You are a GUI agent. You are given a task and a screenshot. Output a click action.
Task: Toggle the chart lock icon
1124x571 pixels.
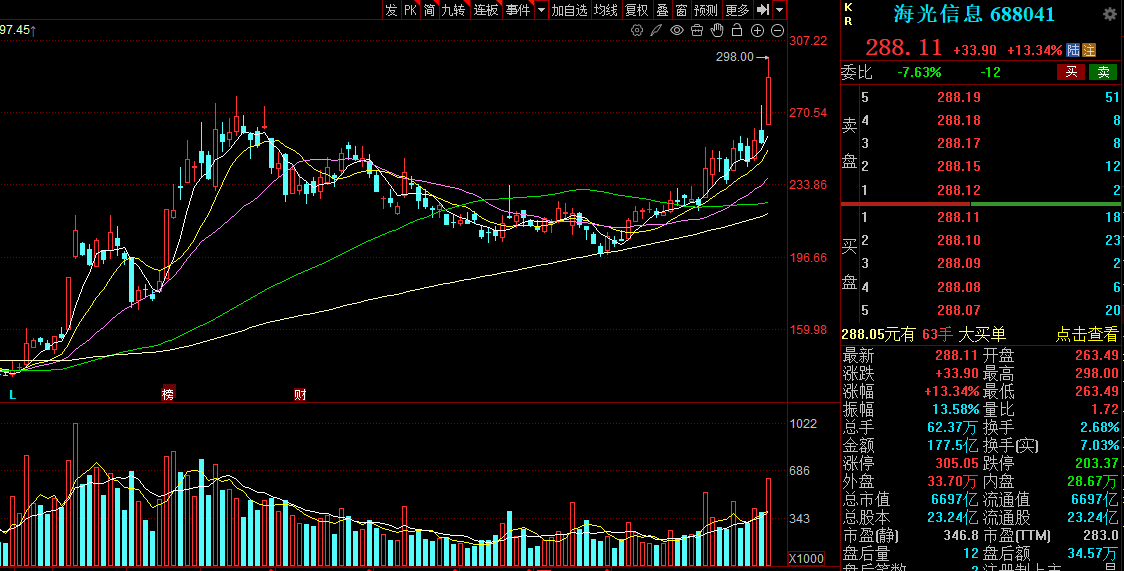(737, 31)
